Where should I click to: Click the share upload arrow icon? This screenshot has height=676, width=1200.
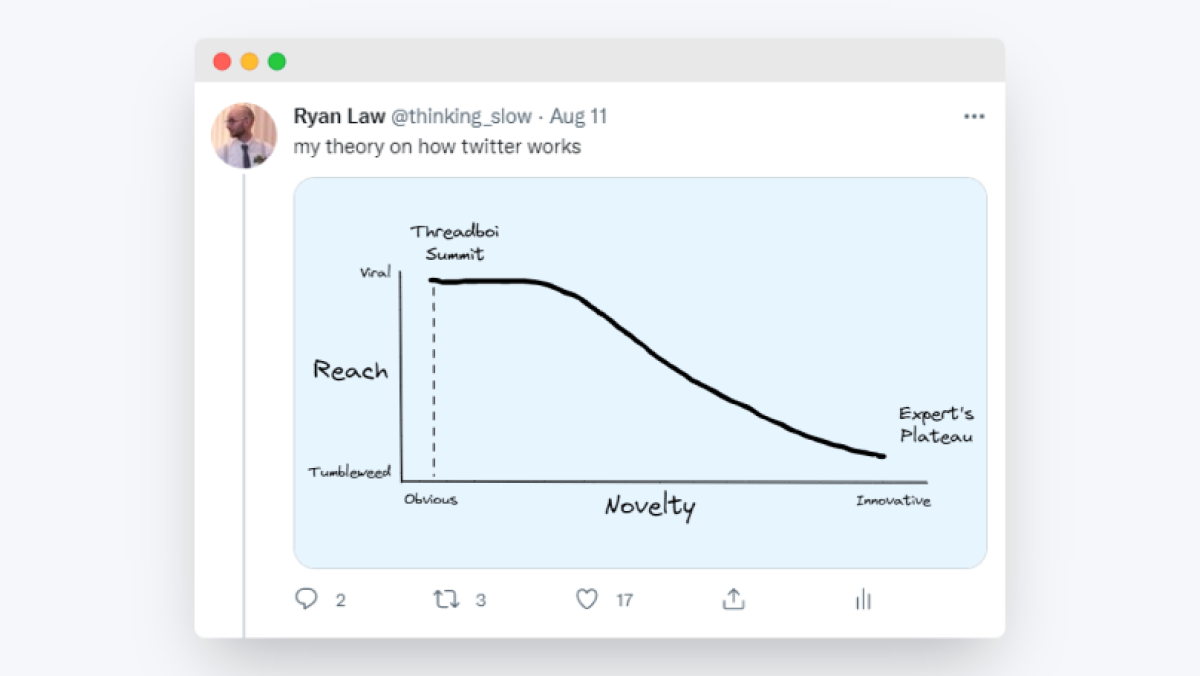[x=733, y=599]
